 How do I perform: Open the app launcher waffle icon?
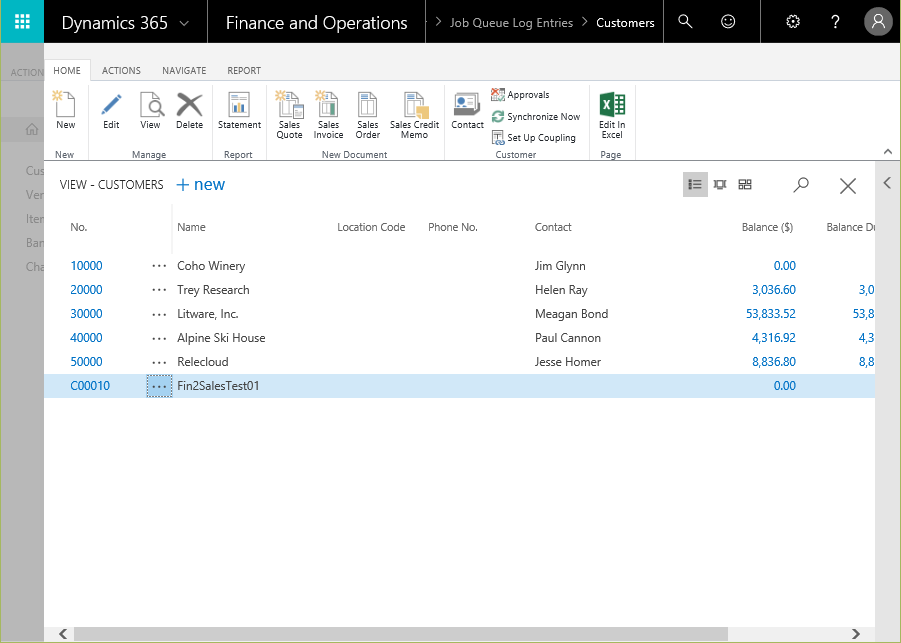pos(22,22)
